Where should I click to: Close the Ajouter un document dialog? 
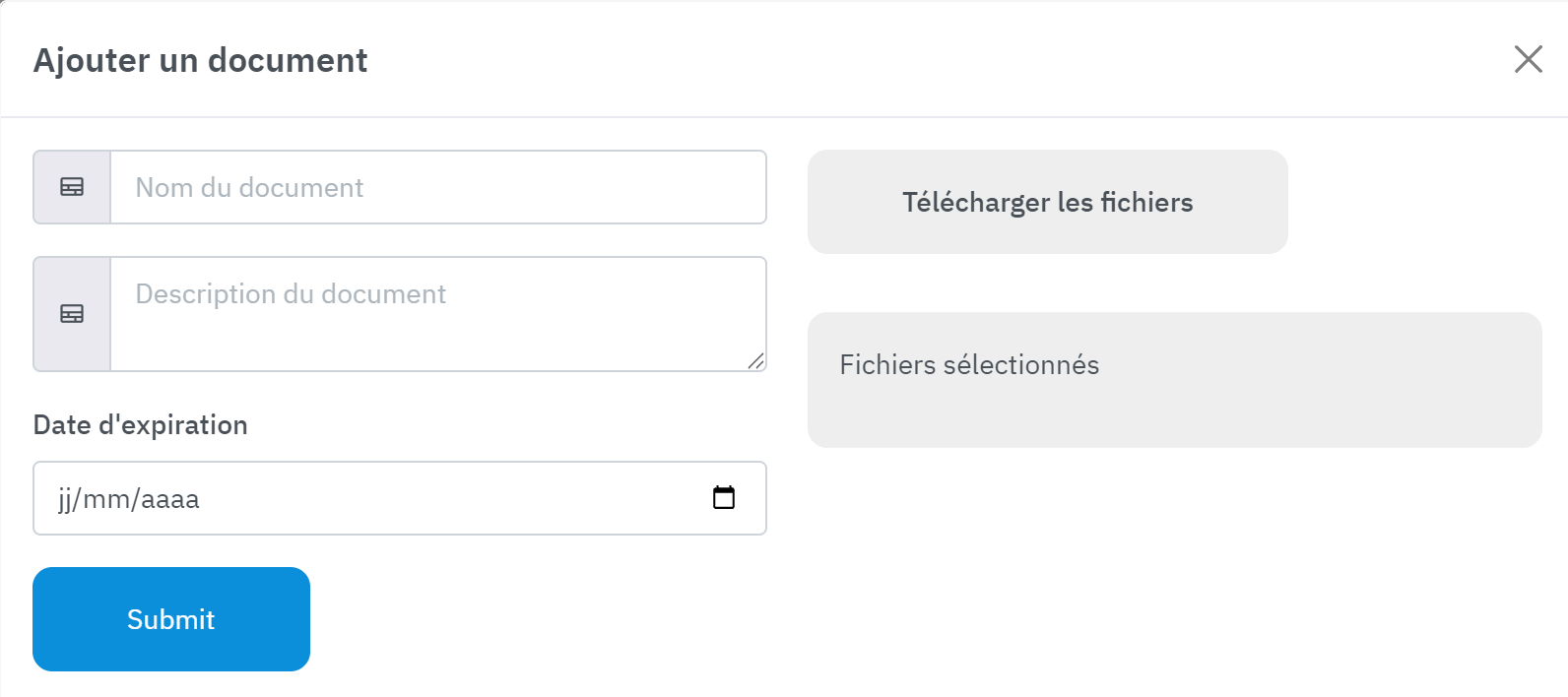tap(1528, 59)
